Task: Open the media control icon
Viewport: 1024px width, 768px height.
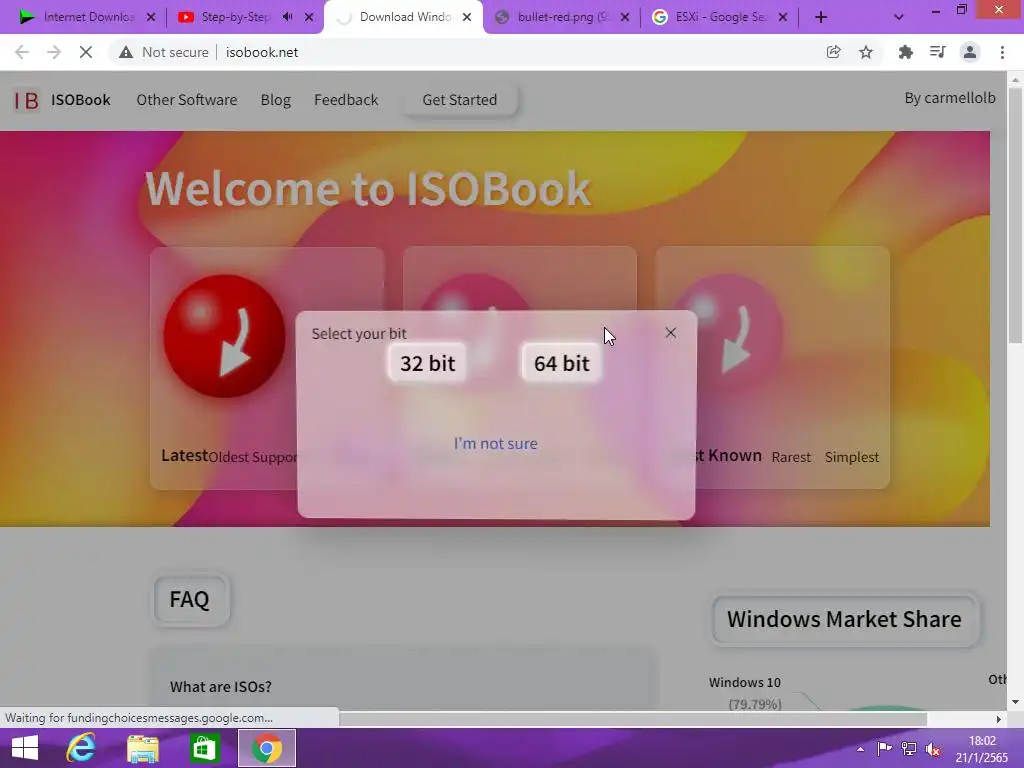Action: [x=937, y=52]
